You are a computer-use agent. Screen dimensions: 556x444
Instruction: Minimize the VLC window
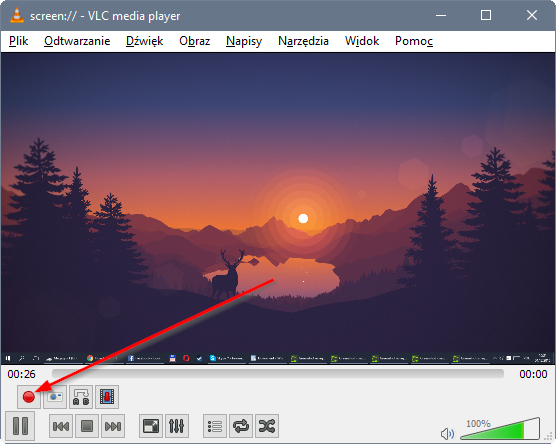pos(441,15)
